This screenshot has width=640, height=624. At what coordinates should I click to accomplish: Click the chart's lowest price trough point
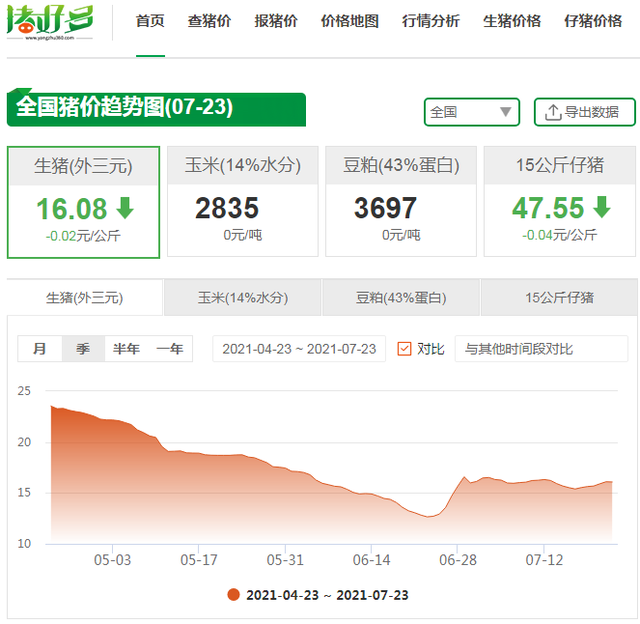tap(429, 517)
